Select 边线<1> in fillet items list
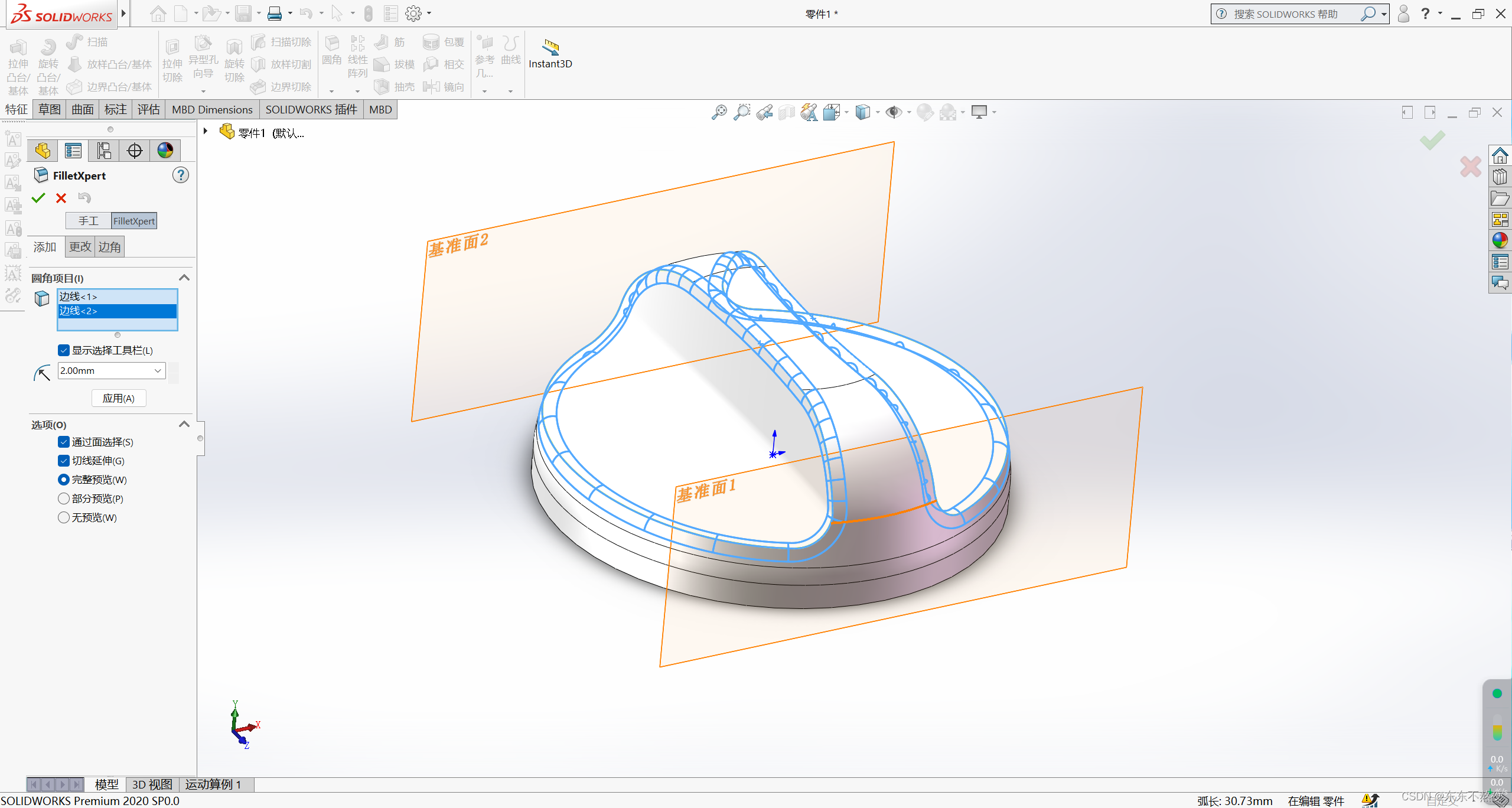This screenshot has height=808, width=1512. tap(118, 297)
